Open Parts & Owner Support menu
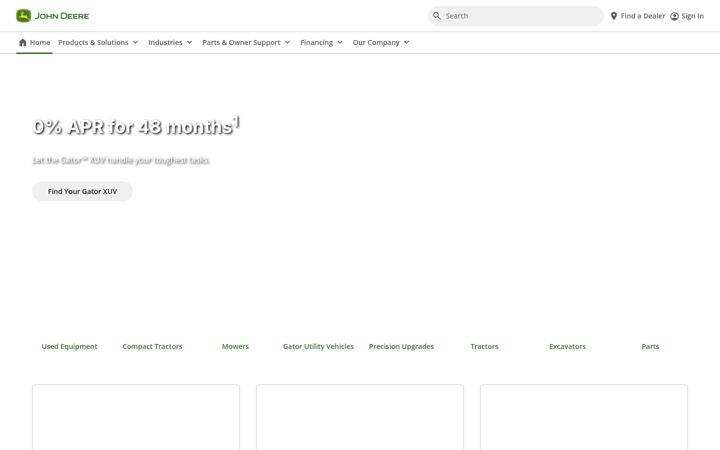720x450 pixels. pos(247,42)
